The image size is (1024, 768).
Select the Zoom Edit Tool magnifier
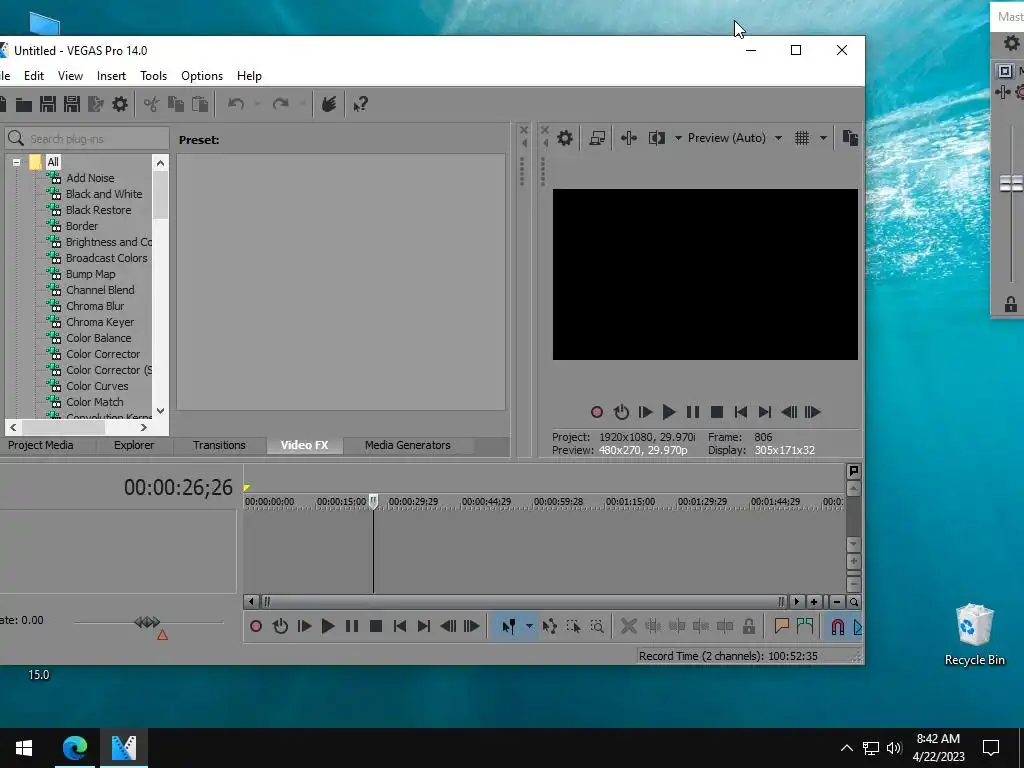tap(597, 626)
